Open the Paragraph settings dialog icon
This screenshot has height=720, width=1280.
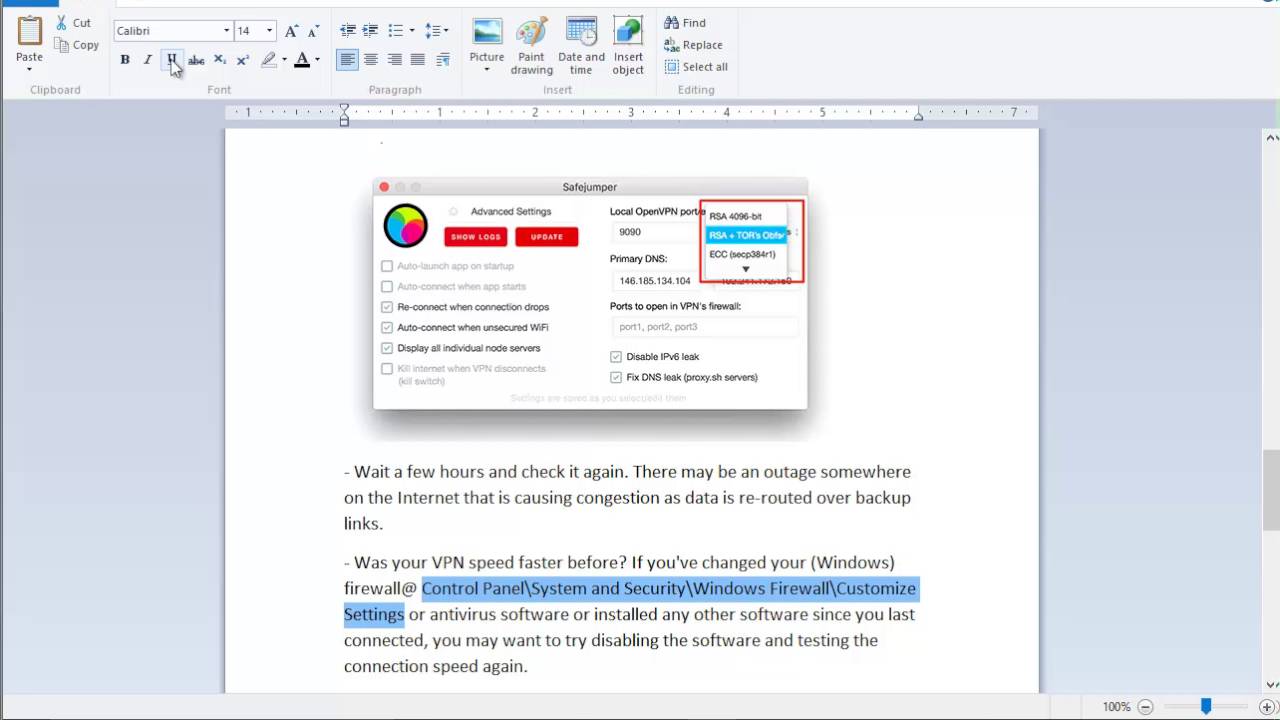(443, 60)
